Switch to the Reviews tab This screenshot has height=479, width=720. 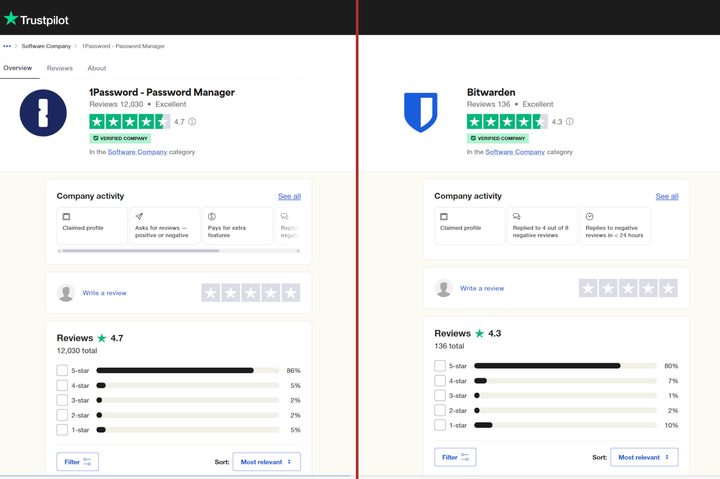pos(60,68)
